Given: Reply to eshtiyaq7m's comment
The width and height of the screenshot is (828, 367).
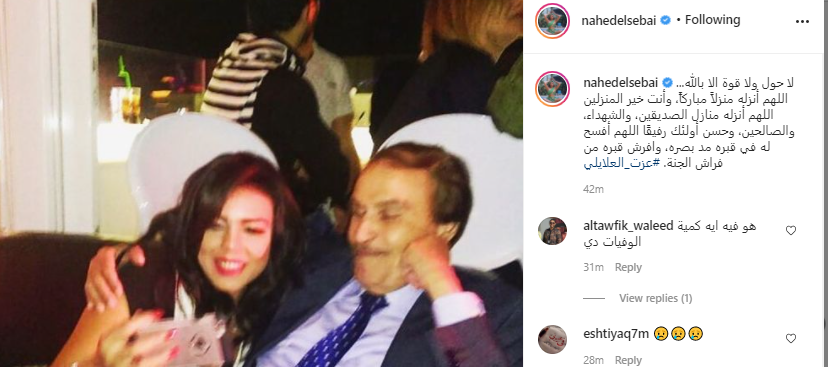Looking at the screenshot, I should 628,360.
